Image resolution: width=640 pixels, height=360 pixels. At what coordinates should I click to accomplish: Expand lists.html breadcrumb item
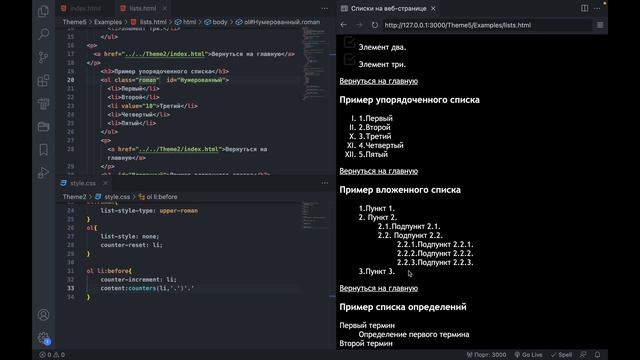tap(149, 22)
